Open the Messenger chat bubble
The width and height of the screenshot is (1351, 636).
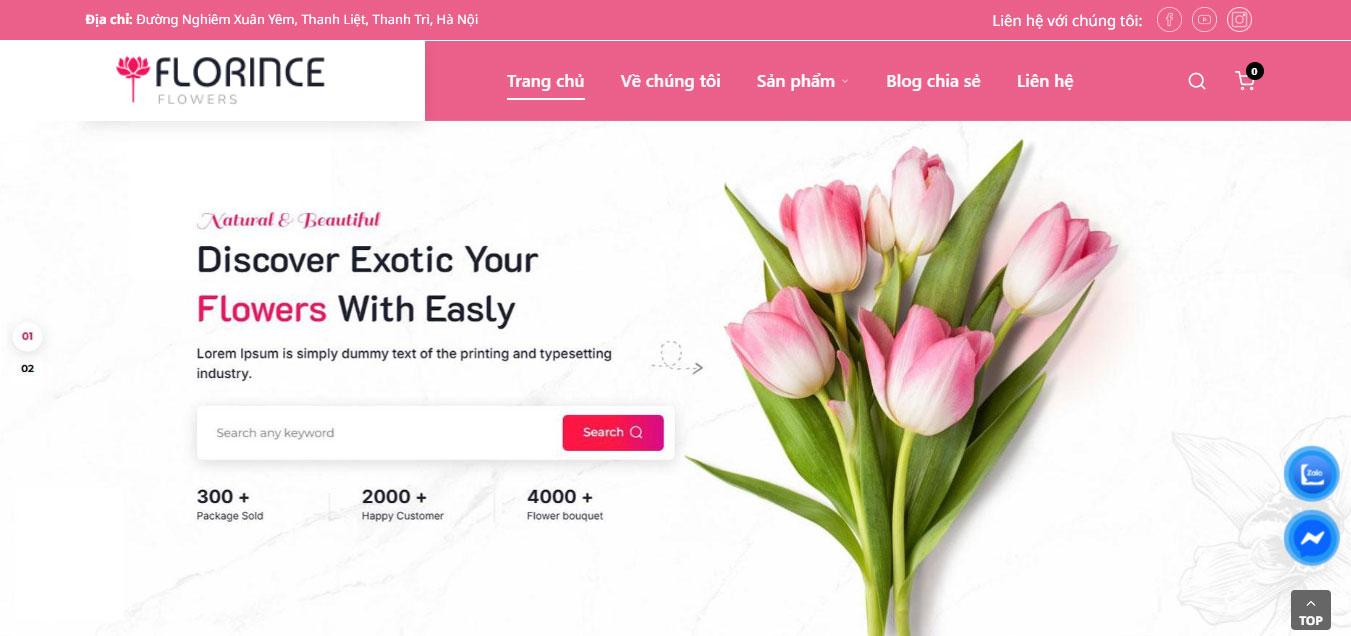(x=1311, y=538)
